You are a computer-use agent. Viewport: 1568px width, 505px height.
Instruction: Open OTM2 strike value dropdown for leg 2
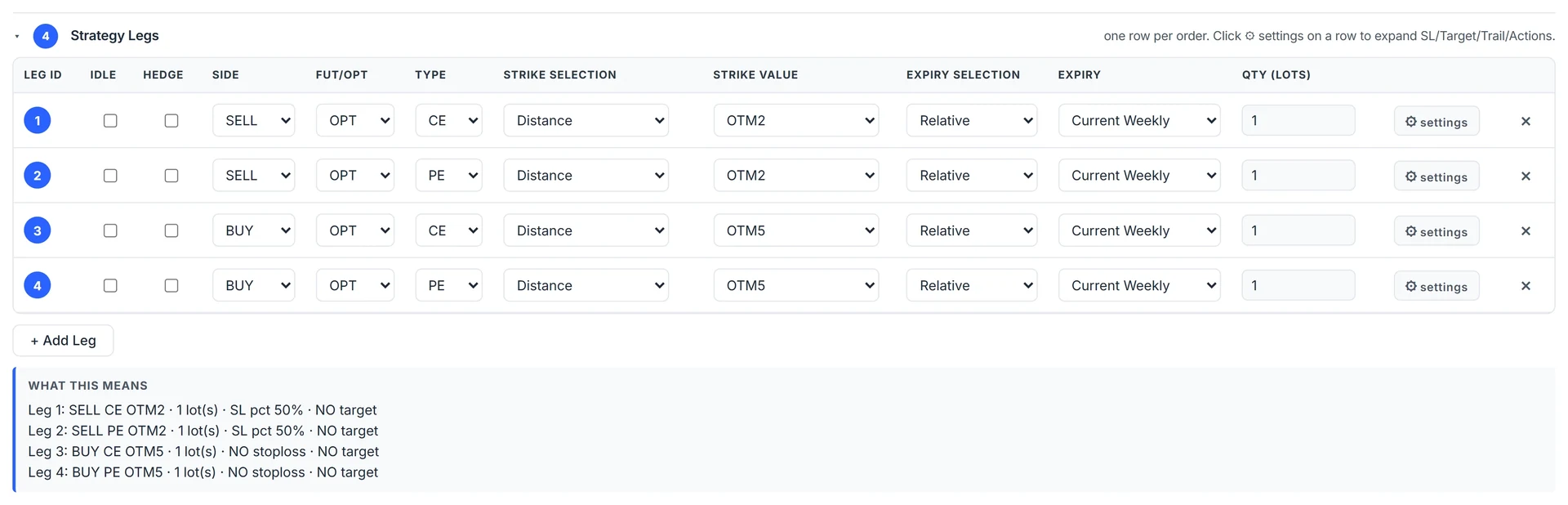[x=796, y=176]
